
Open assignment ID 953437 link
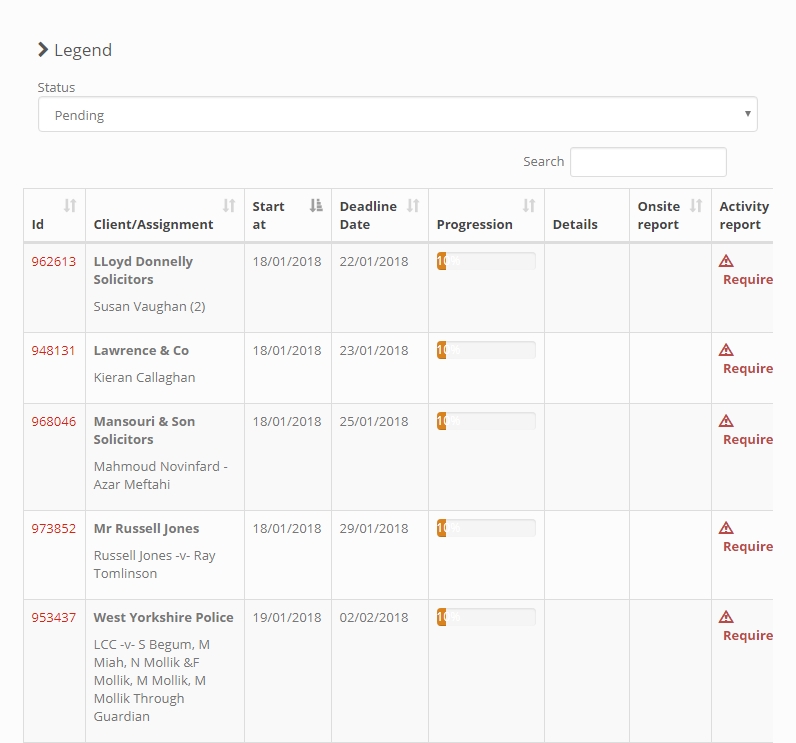pos(53,618)
